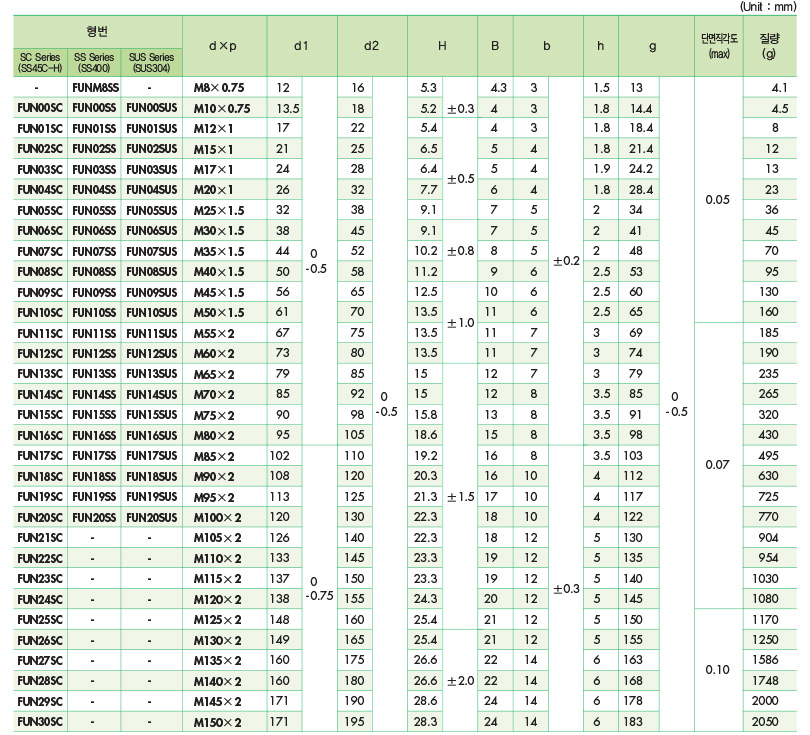Select model cell "FUN28SC"

click(x=40, y=681)
